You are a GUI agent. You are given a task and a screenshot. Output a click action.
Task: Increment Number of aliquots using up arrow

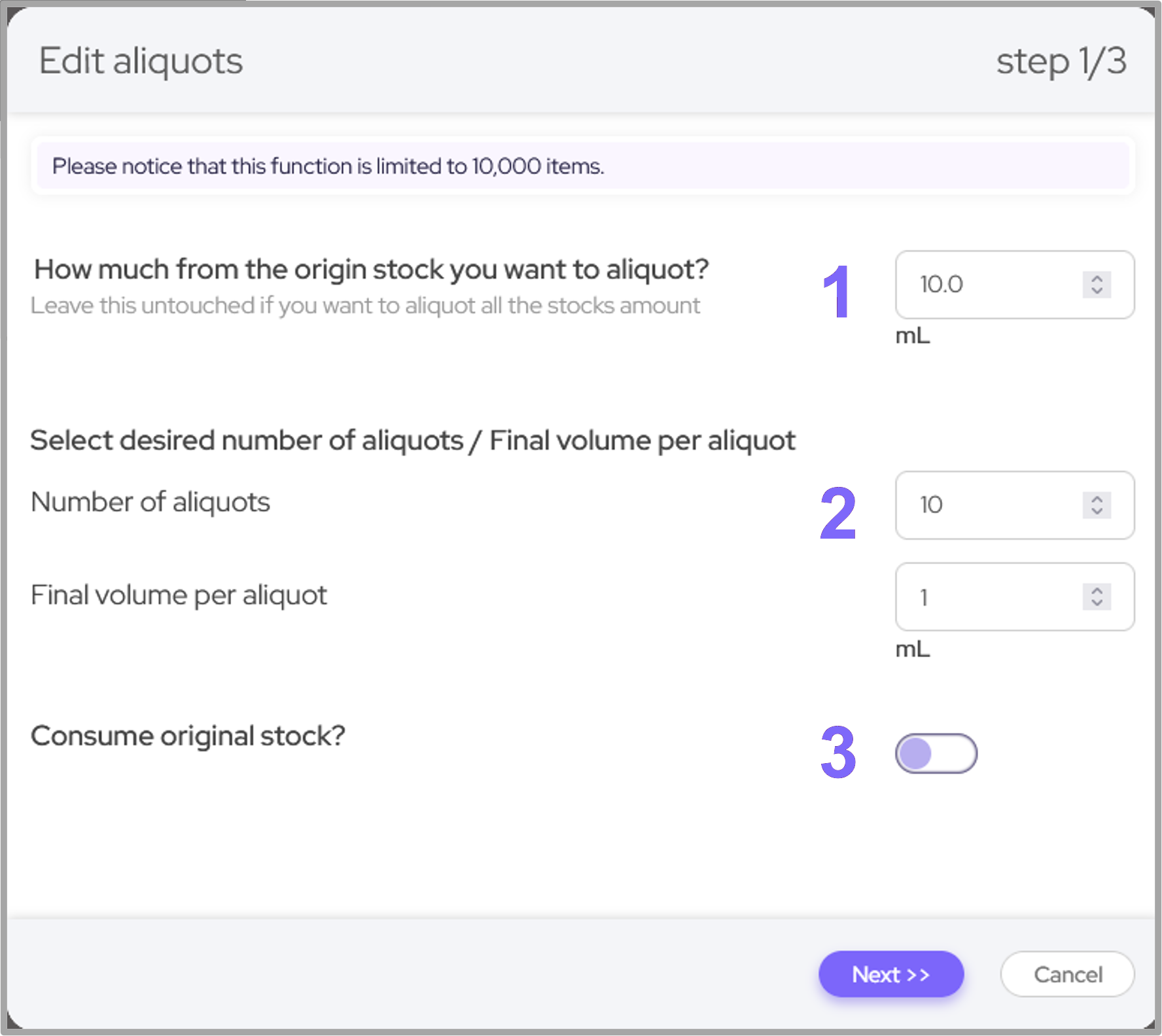(x=1097, y=499)
